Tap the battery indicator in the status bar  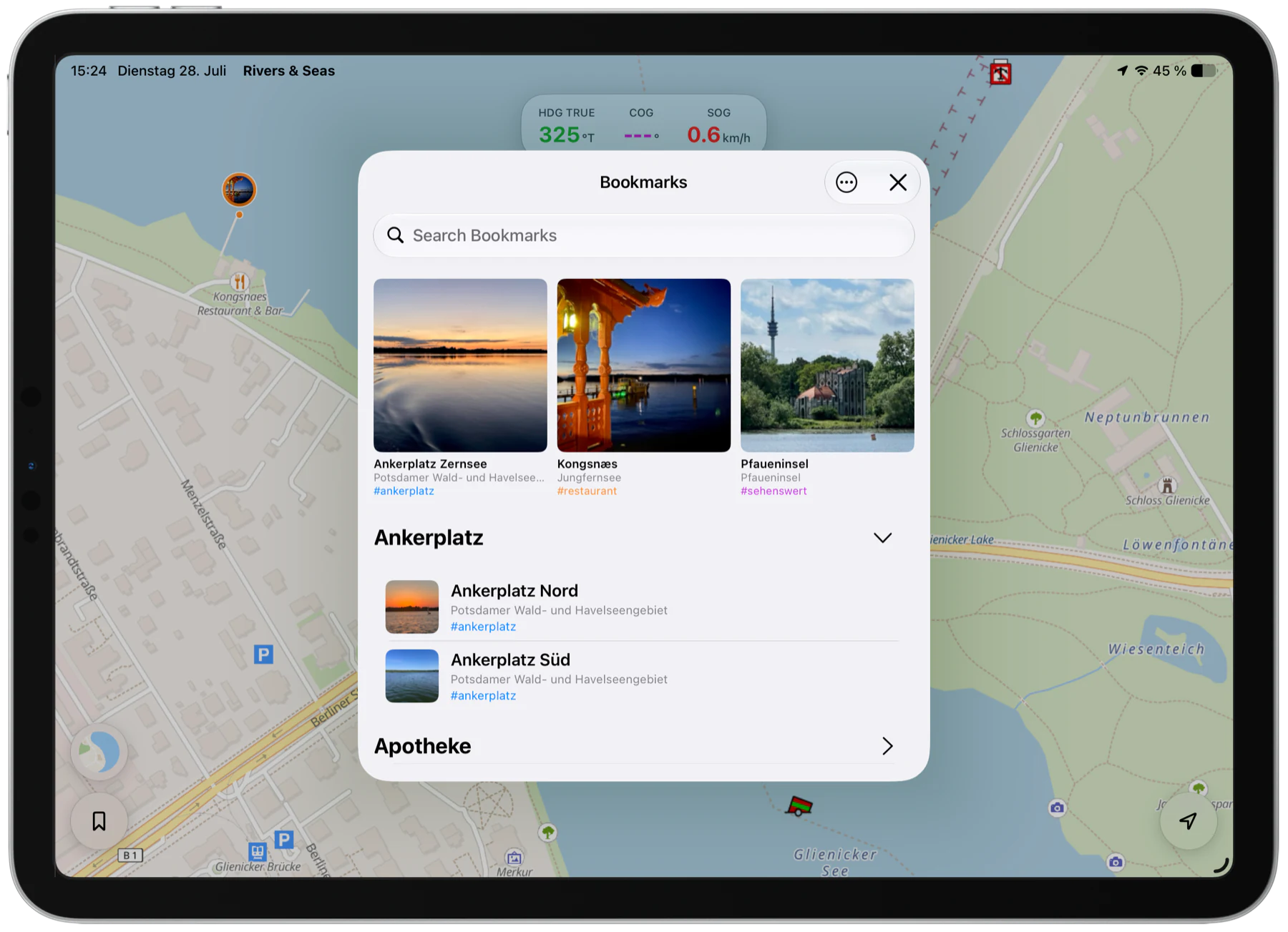[x=1203, y=71]
